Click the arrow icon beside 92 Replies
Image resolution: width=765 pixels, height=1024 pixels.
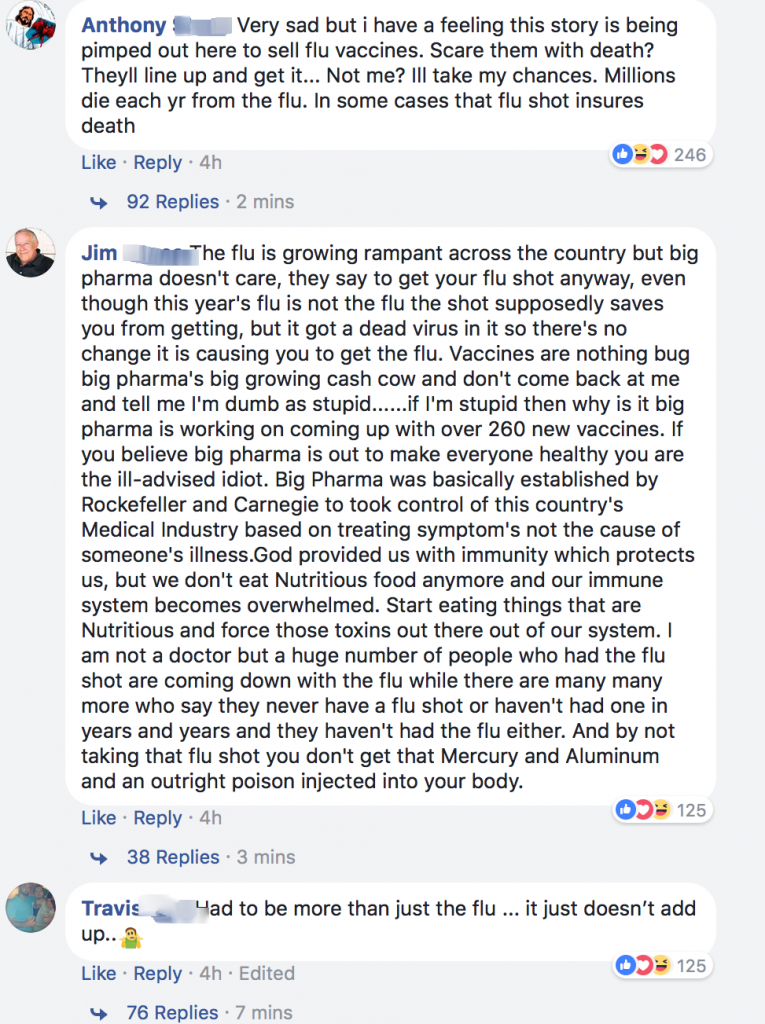(99, 202)
